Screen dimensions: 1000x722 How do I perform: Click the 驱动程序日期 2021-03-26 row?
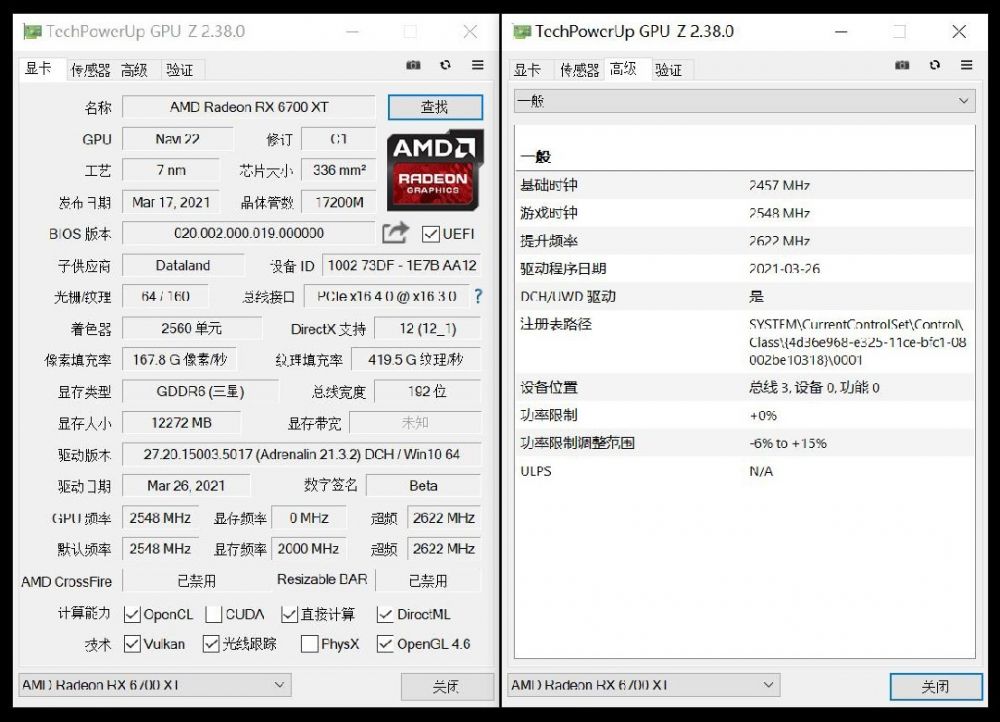tap(744, 269)
